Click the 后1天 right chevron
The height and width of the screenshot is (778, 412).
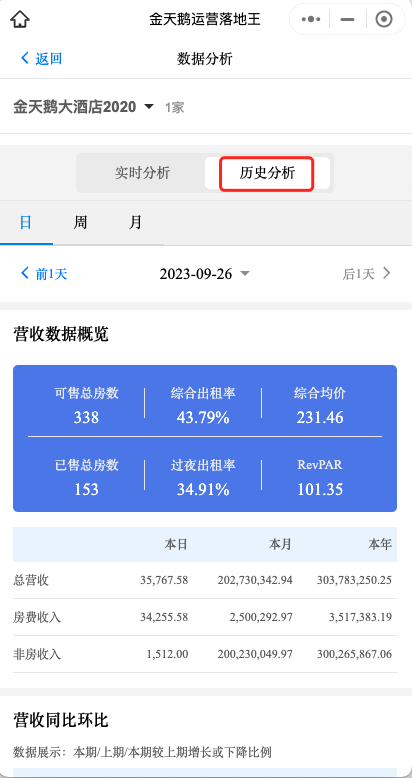point(387,273)
